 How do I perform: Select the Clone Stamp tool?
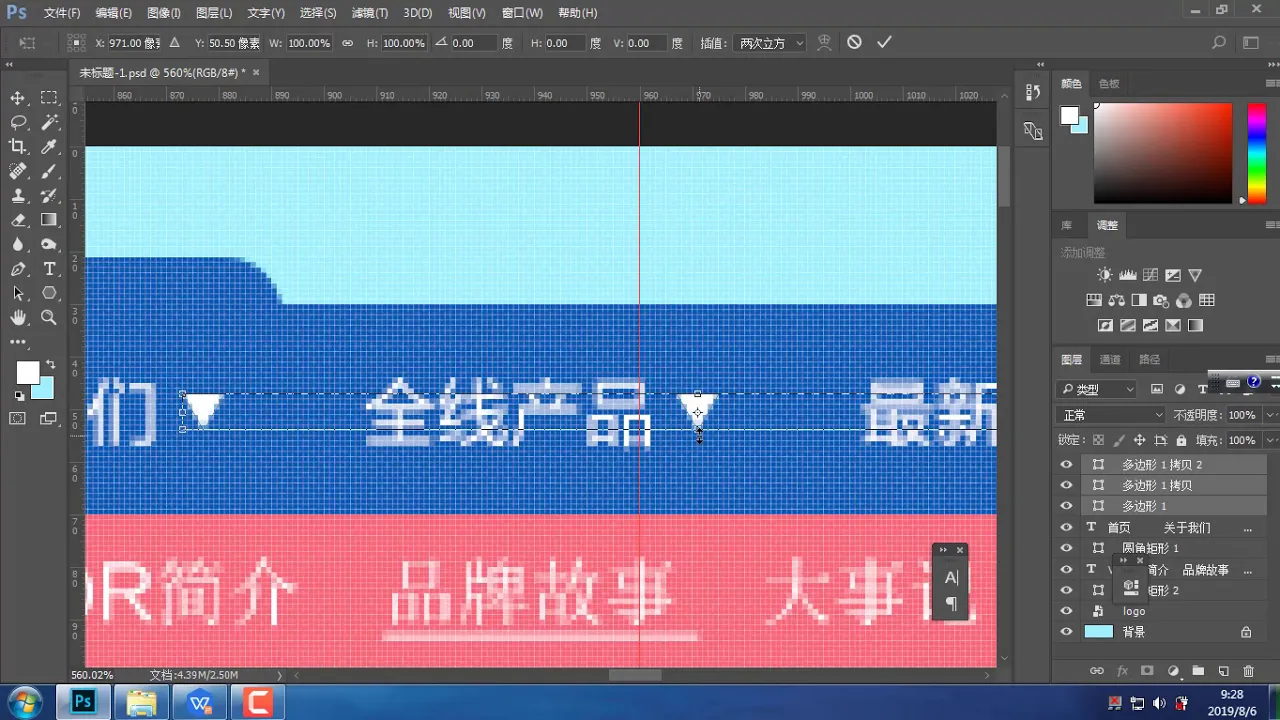pyautogui.click(x=18, y=196)
